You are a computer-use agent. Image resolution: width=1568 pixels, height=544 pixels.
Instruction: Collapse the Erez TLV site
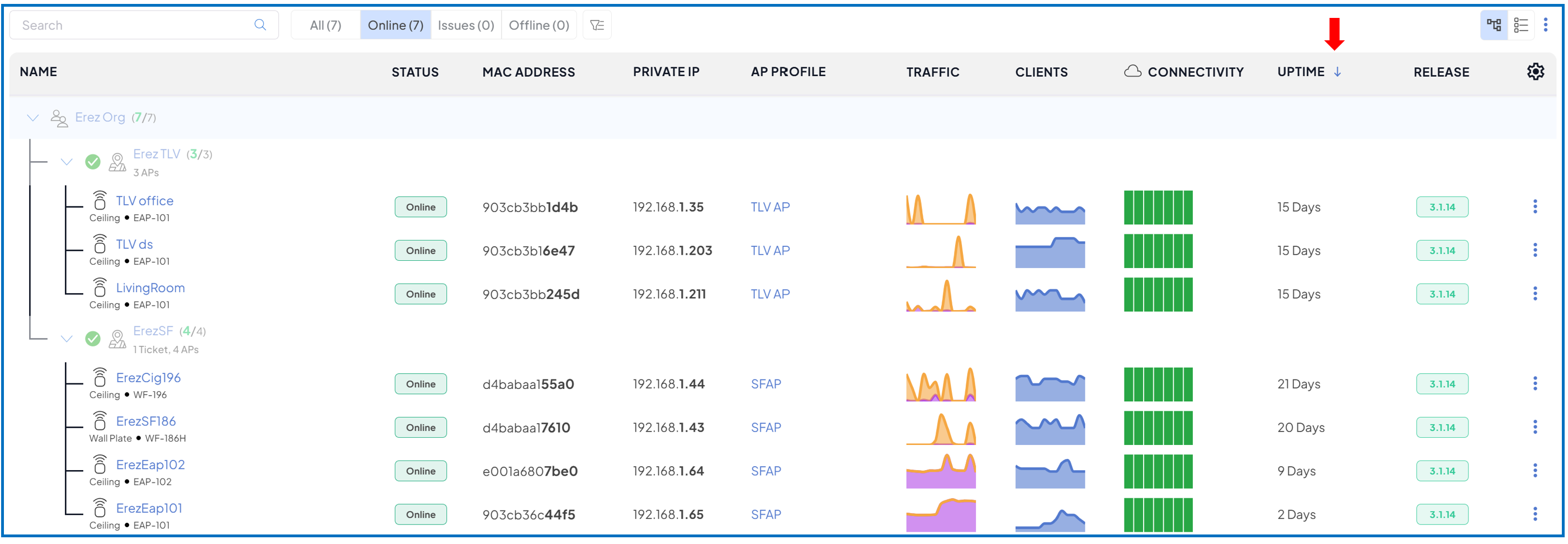pos(67,162)
